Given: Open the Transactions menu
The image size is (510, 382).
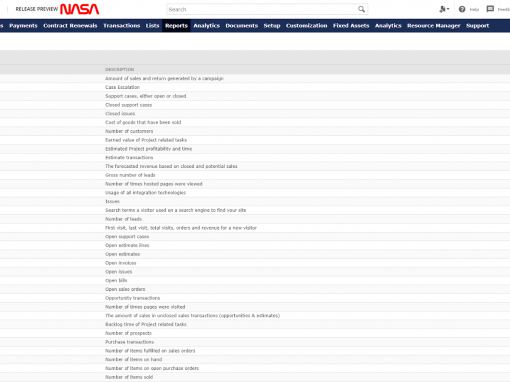Looking at the screenshot, I should click(121, 26).
